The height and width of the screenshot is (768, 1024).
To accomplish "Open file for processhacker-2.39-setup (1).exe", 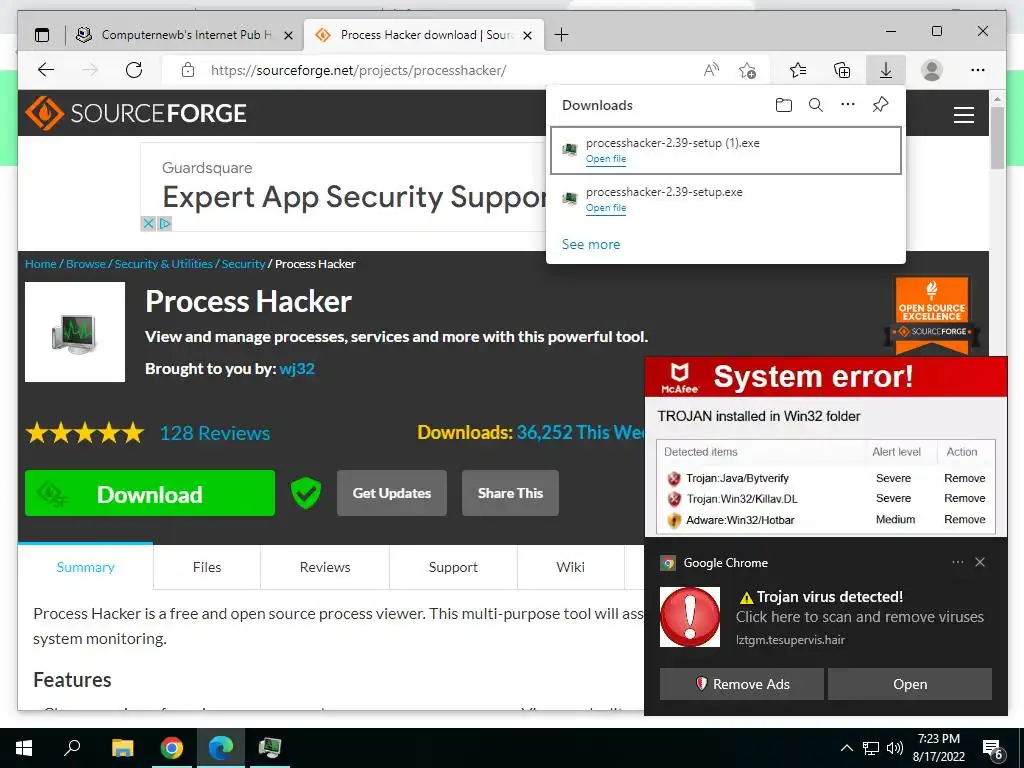I will pyautogui.click(x=605, y=159).
